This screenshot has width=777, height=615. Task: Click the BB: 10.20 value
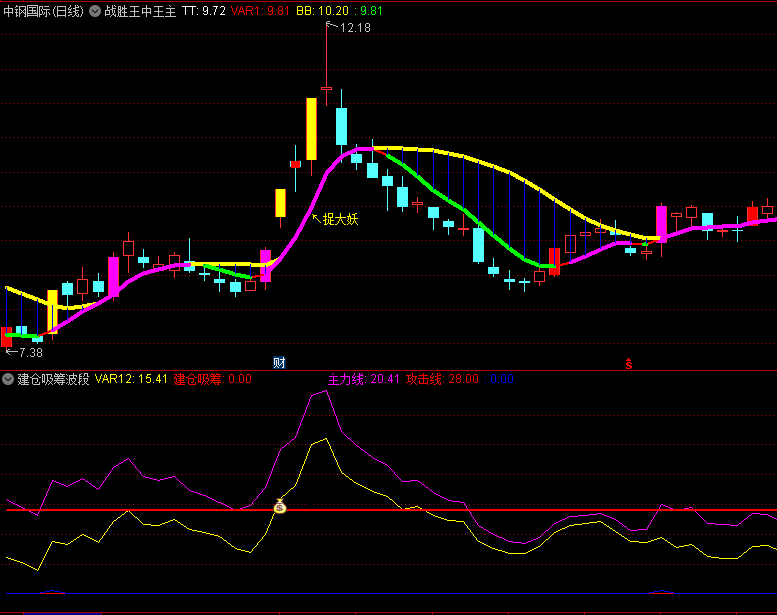tap(323, 11)
